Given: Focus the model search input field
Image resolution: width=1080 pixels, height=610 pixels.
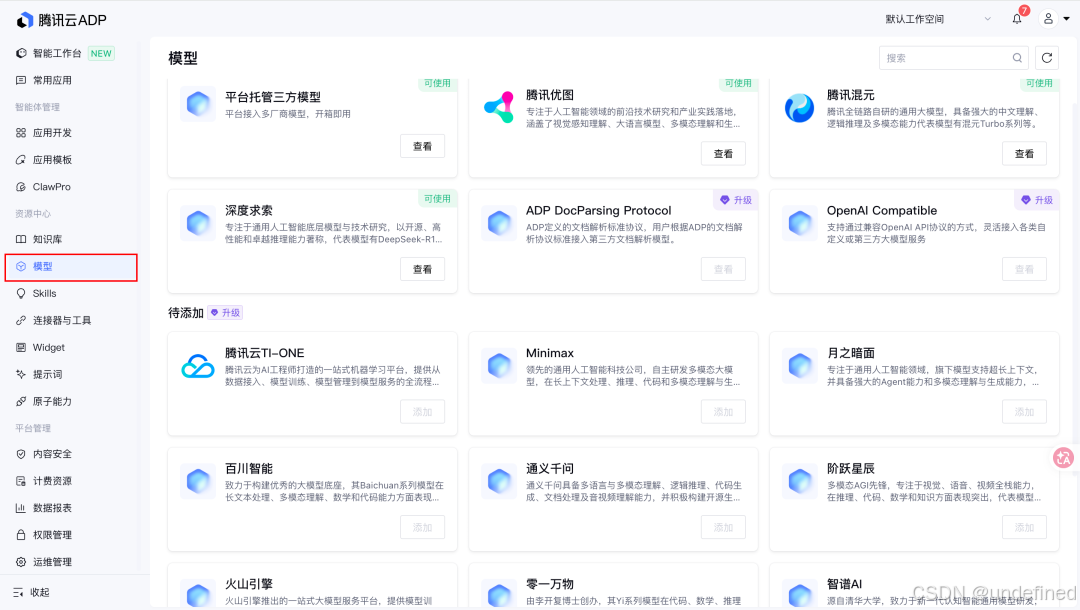Looking at the screenshot, I should pos(953,58).
